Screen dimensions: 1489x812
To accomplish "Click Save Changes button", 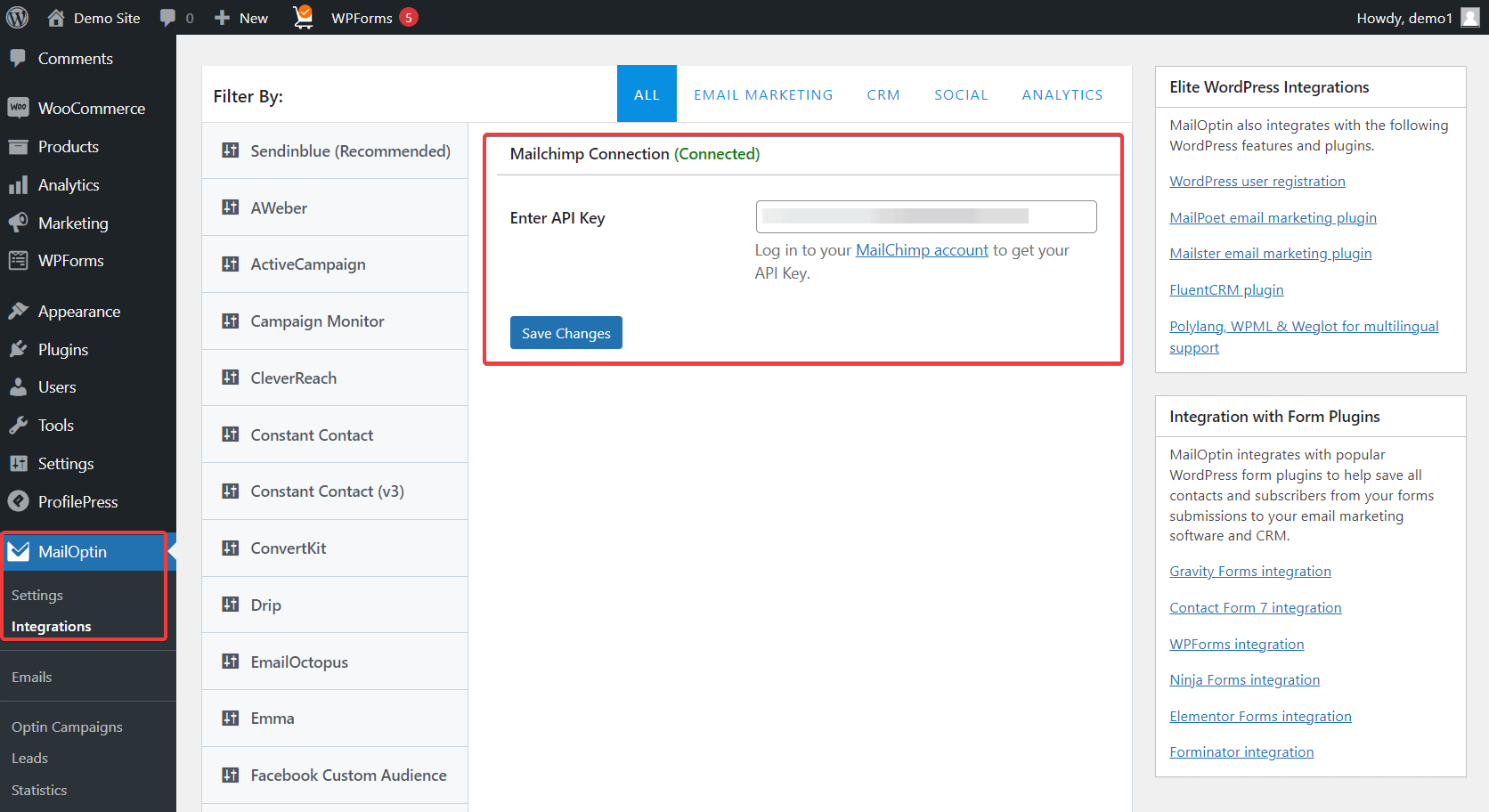I will (566, 333).
